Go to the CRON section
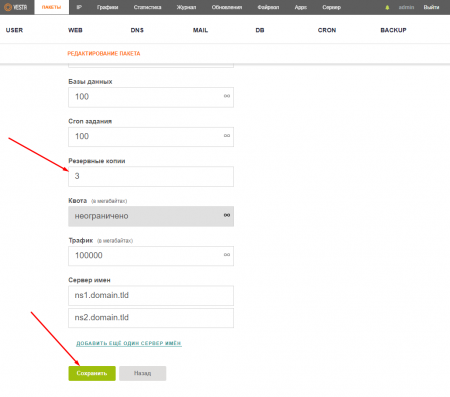The image size is (450, 397). coord(327,30)
